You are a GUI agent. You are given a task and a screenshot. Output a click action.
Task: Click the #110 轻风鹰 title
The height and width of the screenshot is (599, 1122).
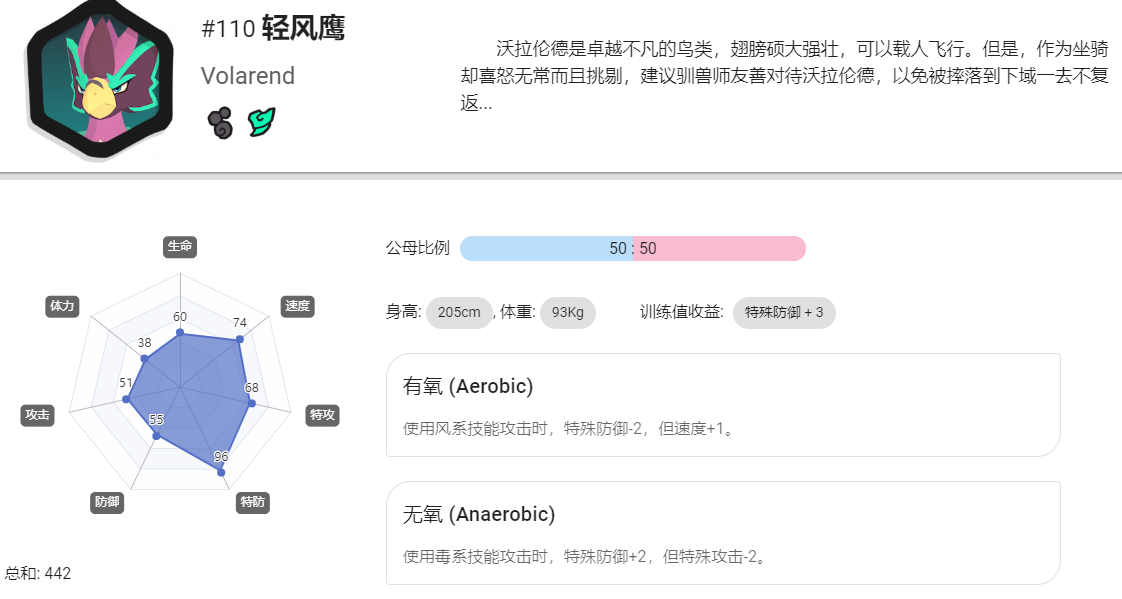click(x=273, y=29)
